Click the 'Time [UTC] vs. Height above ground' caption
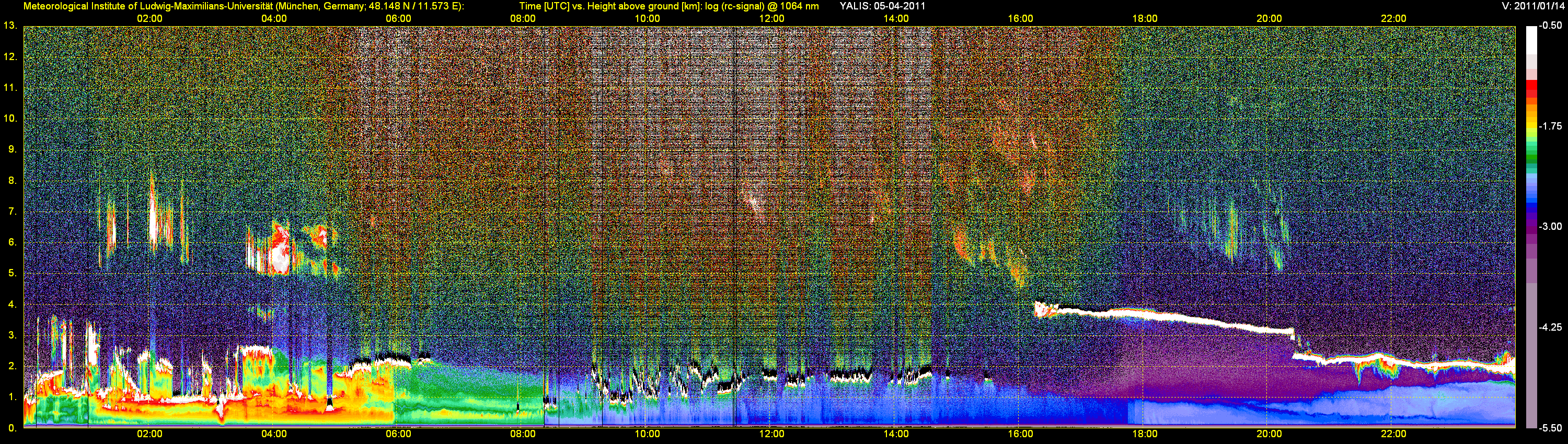 click(x=668, y=6)
